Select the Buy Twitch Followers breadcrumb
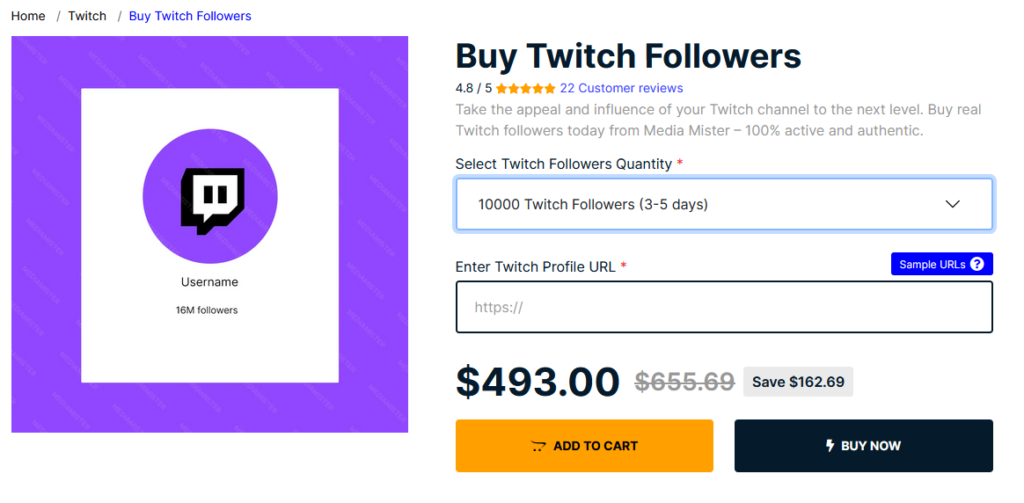The height and width of the screenshot is (503, 1024). coord(190,16)
